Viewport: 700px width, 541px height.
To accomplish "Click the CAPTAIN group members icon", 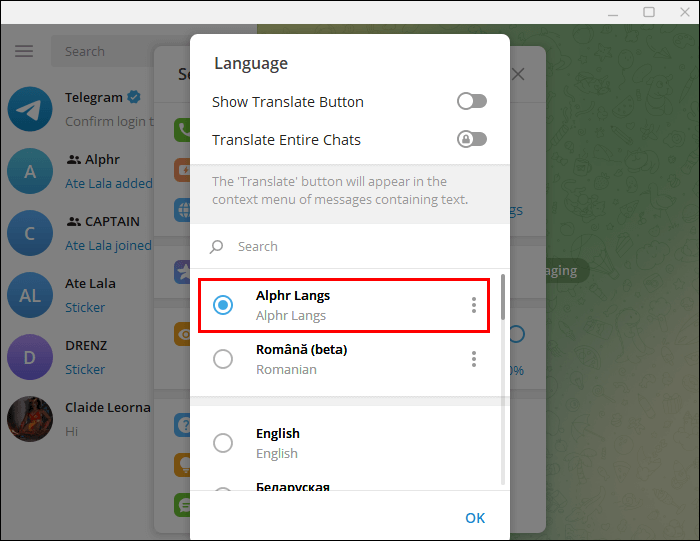I will coord(74,221).
